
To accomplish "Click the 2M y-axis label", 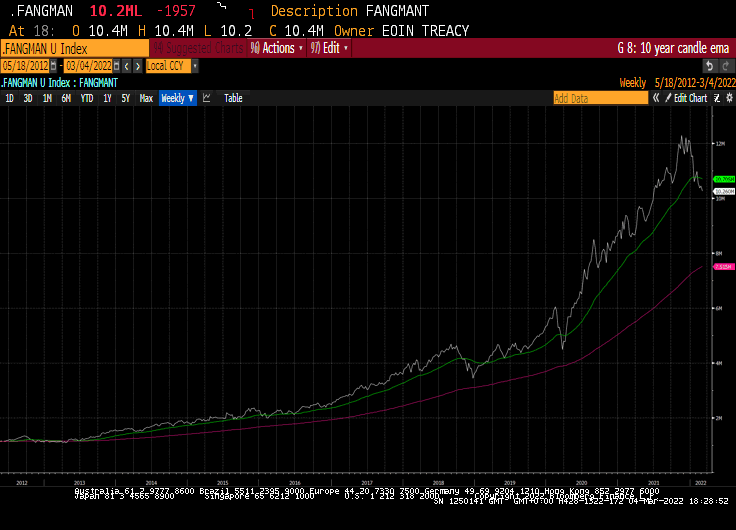I will click(718, 418).
